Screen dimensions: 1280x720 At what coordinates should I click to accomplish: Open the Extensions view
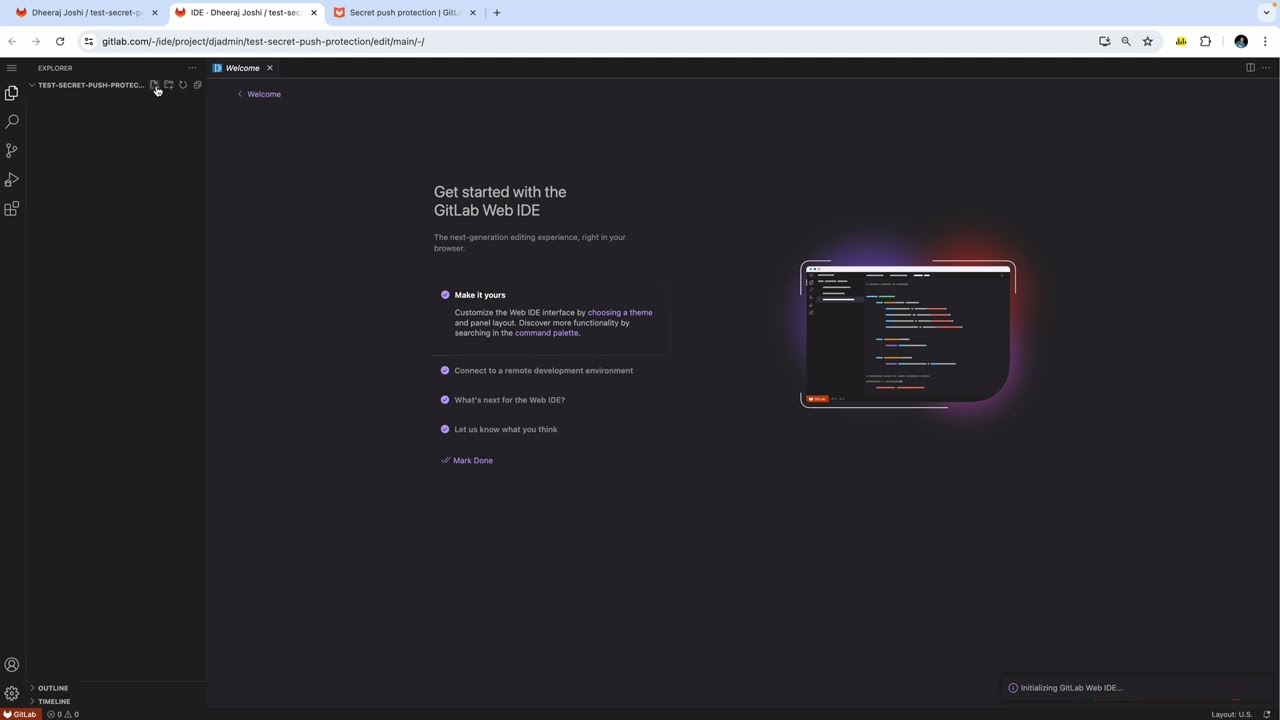pos(11,209)
